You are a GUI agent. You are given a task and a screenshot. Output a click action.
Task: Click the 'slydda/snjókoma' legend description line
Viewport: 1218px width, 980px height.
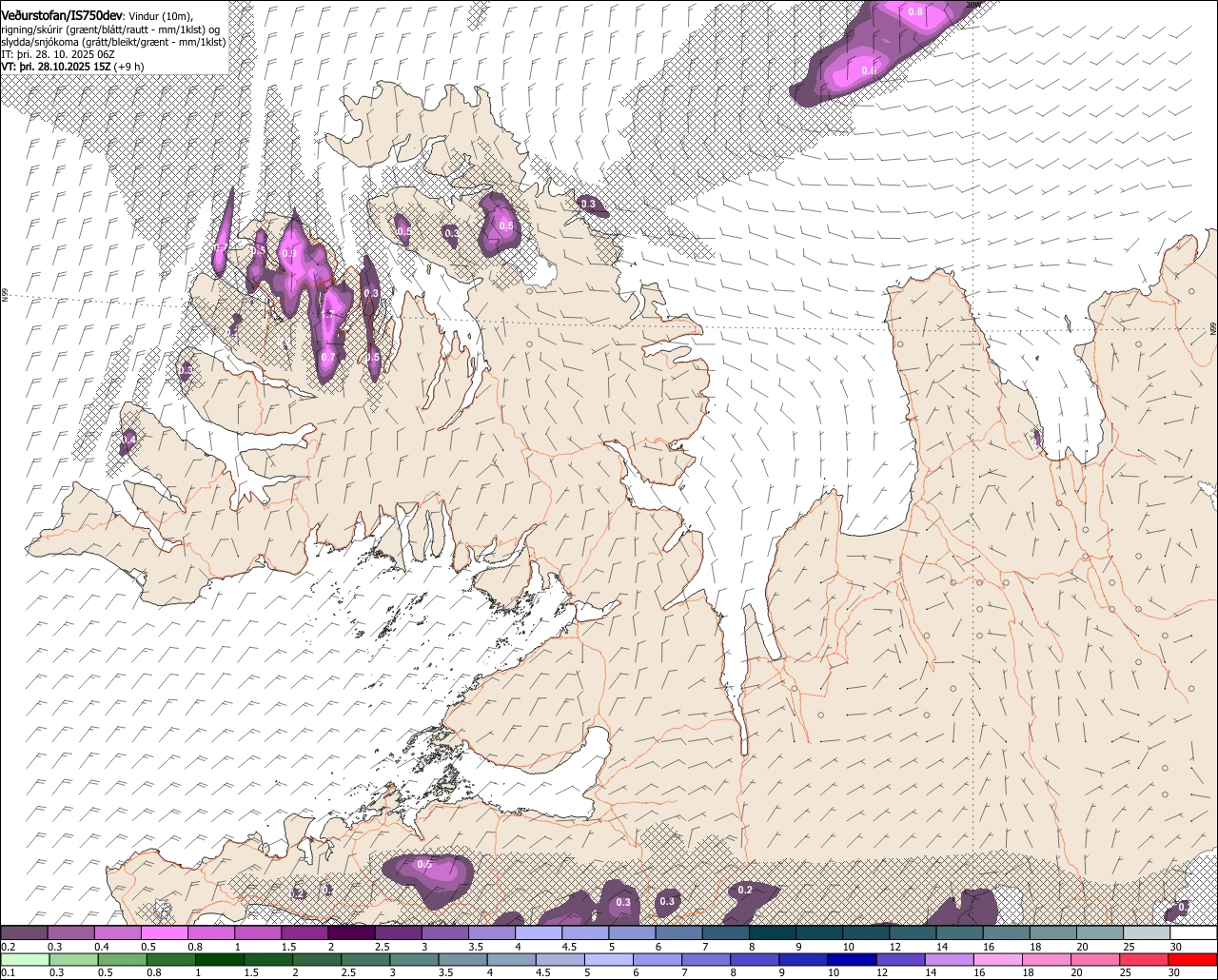113,42
